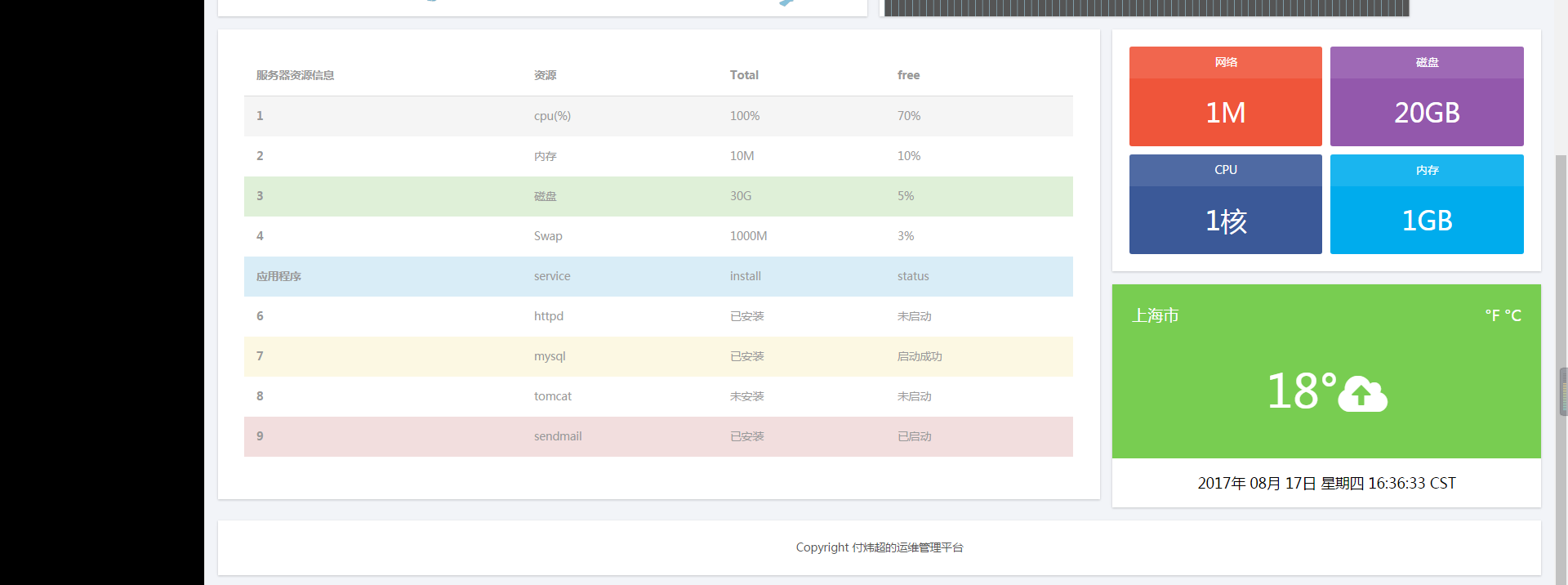This screenshot has height=585, width=1568.
Task: Click row number 1 cell
Action: pyautogui.click(x=260, y=116)
